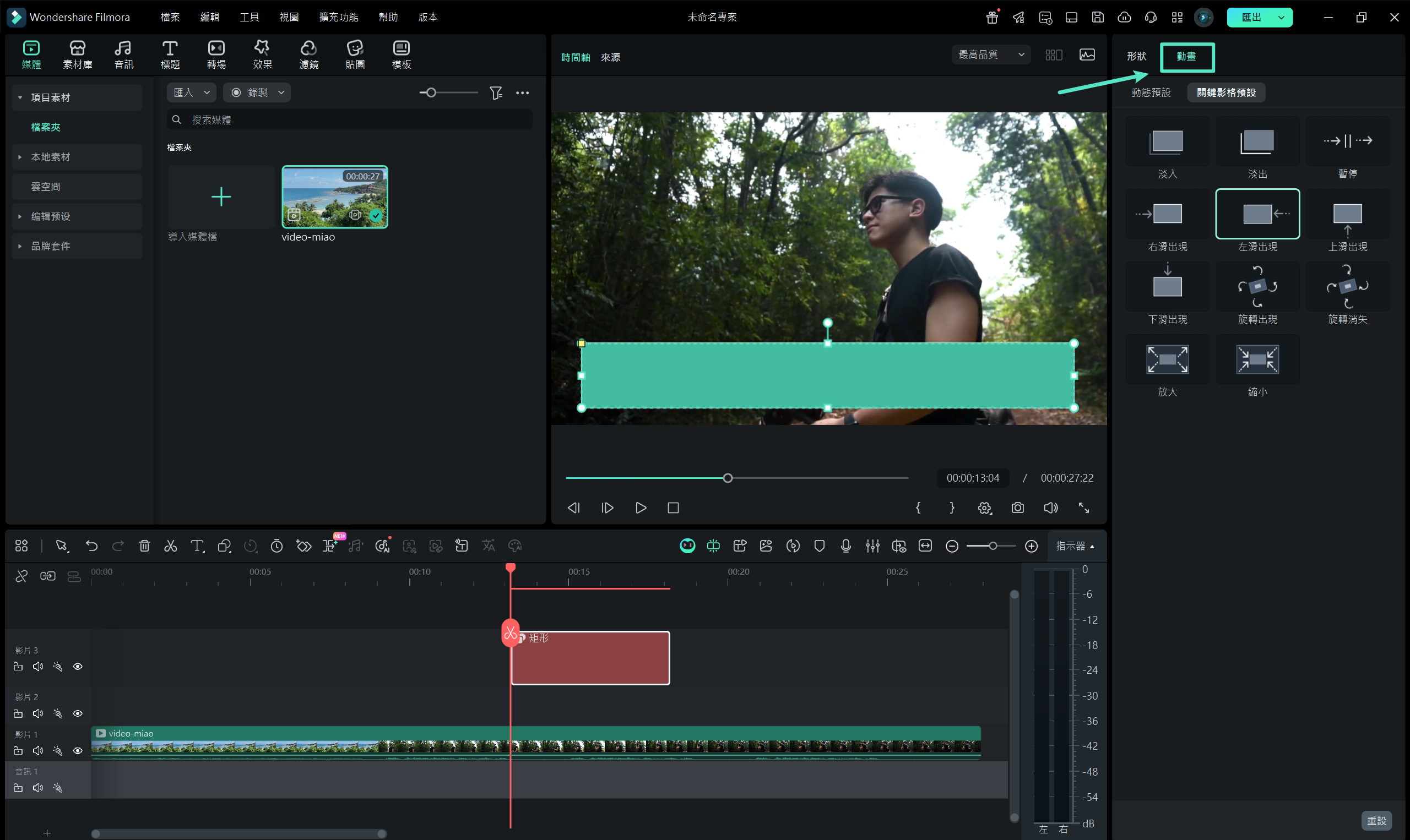1410x840 pixels.
Task: Open the audio mixer icon in timeline toolbar
Action: 872,546
